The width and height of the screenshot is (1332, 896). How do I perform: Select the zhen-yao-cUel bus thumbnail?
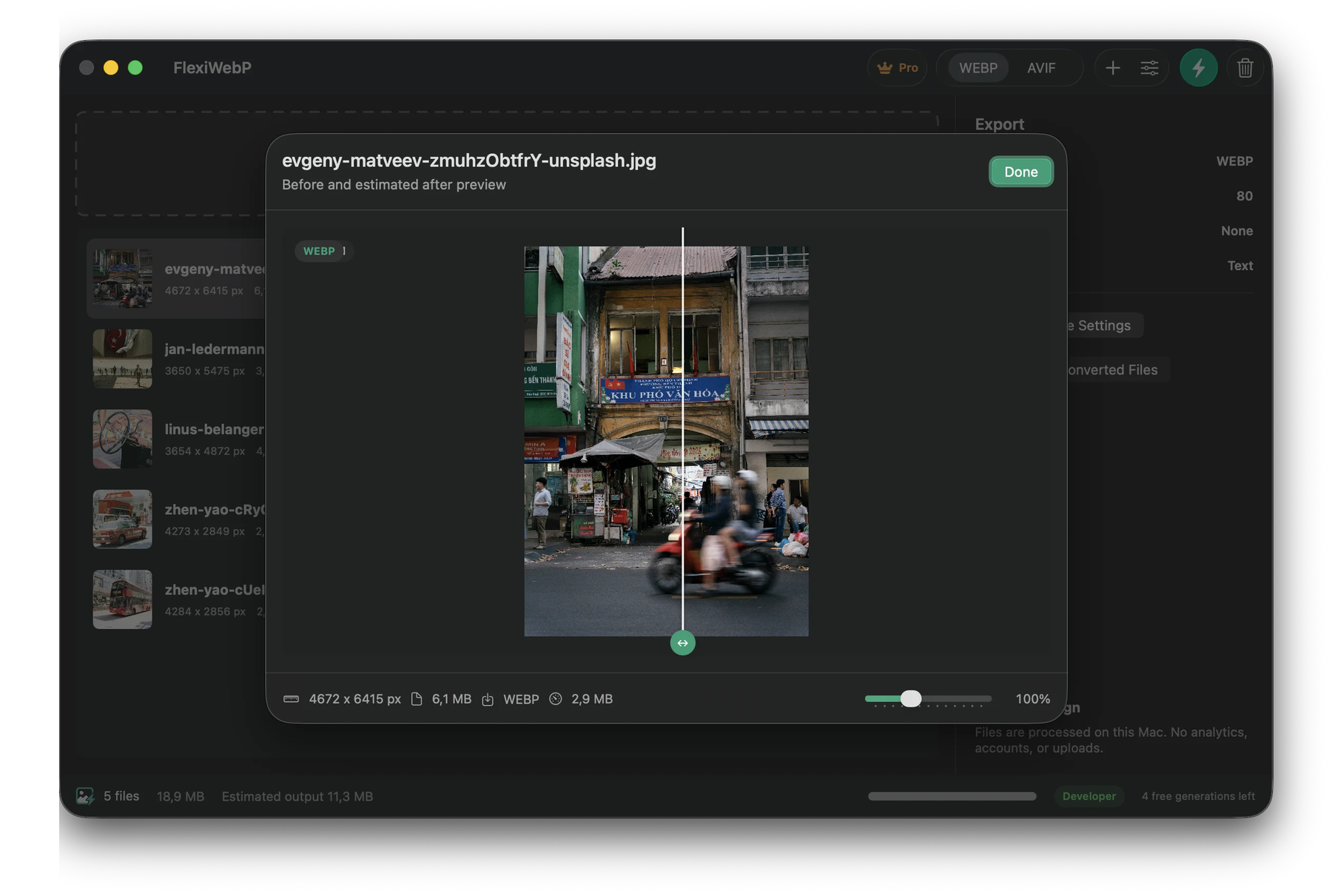pos(122,599)
